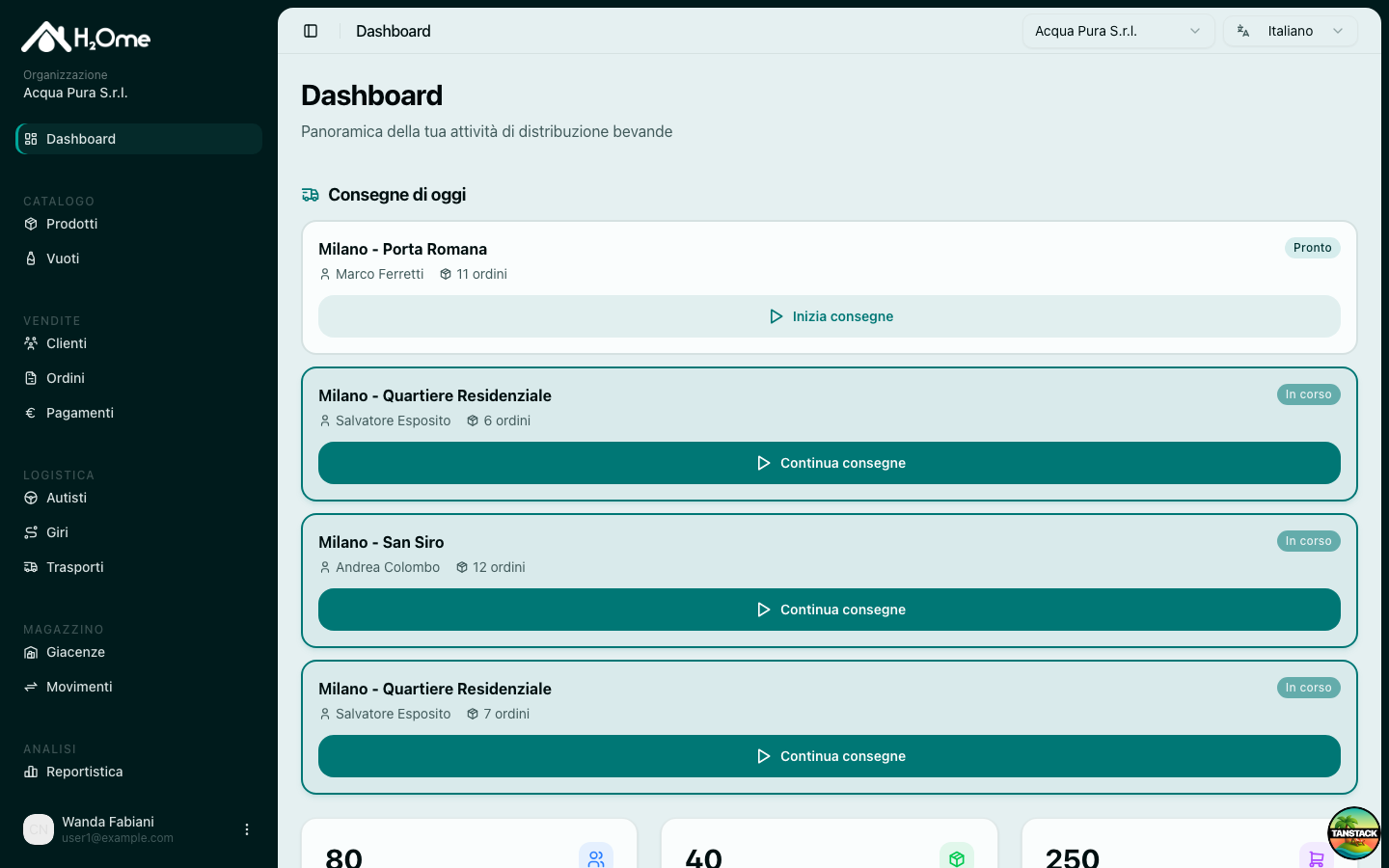
Task: Click the Ordini clipboard icon
Action: point(31,378)
